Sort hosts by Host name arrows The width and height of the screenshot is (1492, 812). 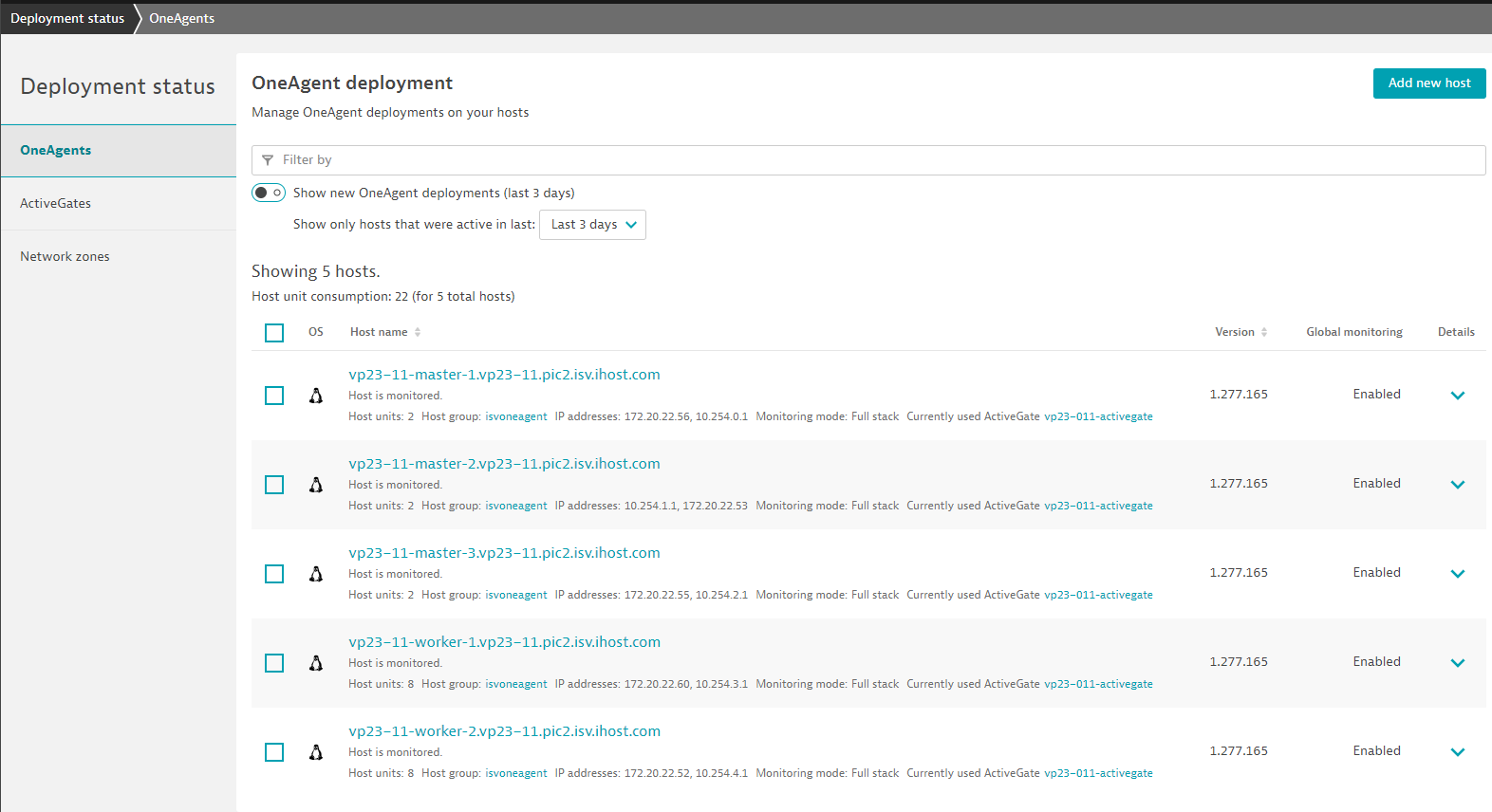418,332
